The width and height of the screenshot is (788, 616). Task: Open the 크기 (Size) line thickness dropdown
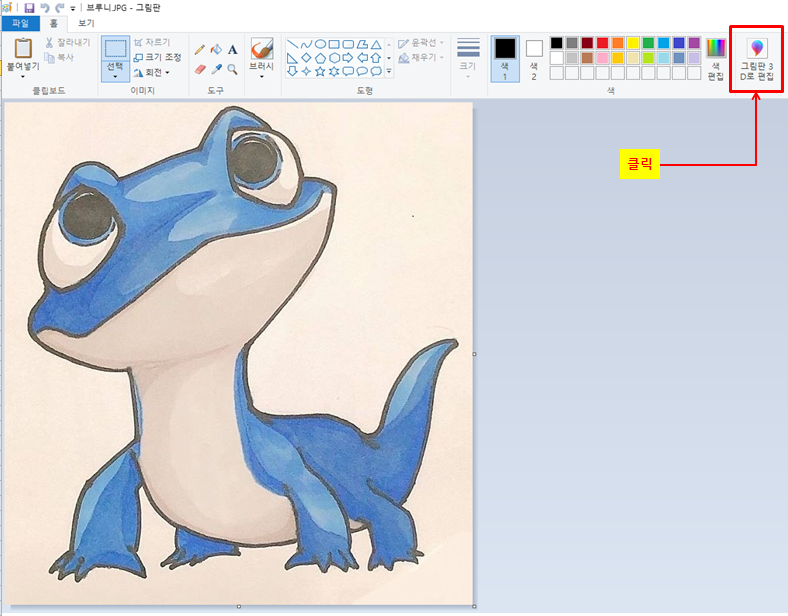coord(468,57)
